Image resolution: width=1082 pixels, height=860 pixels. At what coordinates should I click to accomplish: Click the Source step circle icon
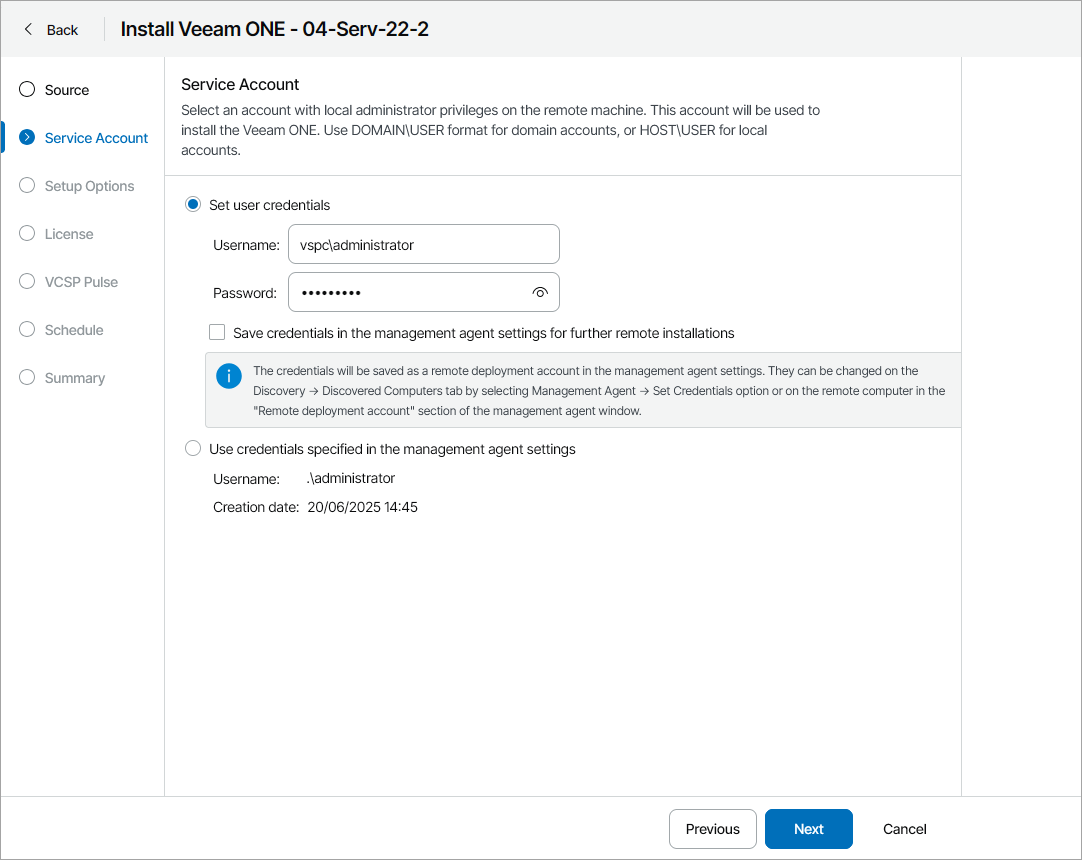(27, 89)
